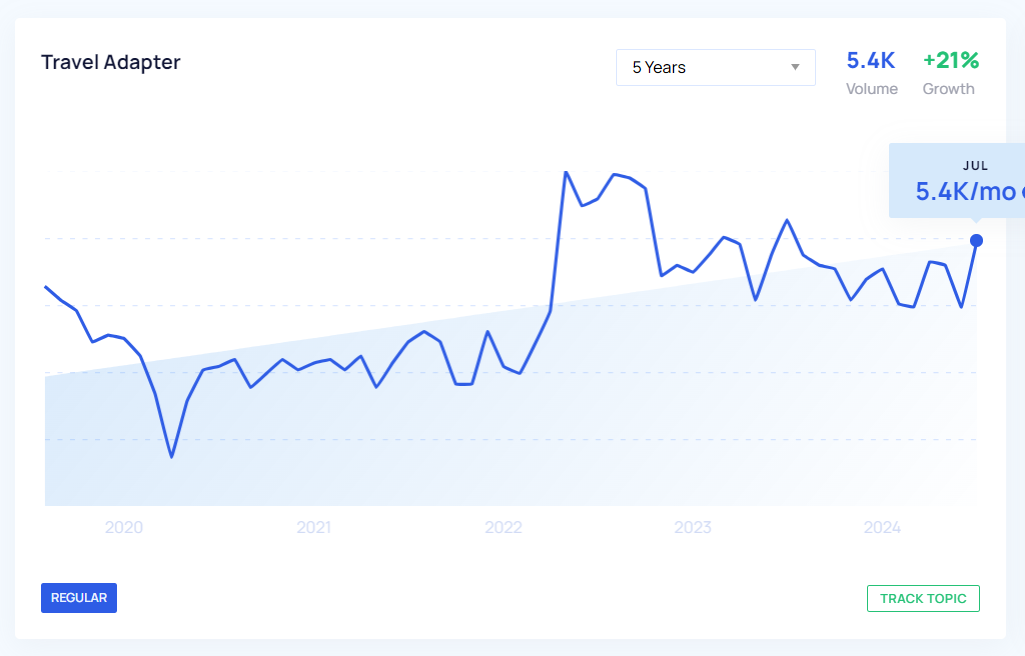Select the Travel Adapter title
This screenshot has width=1025, height=656.
[x=111, y=62]
